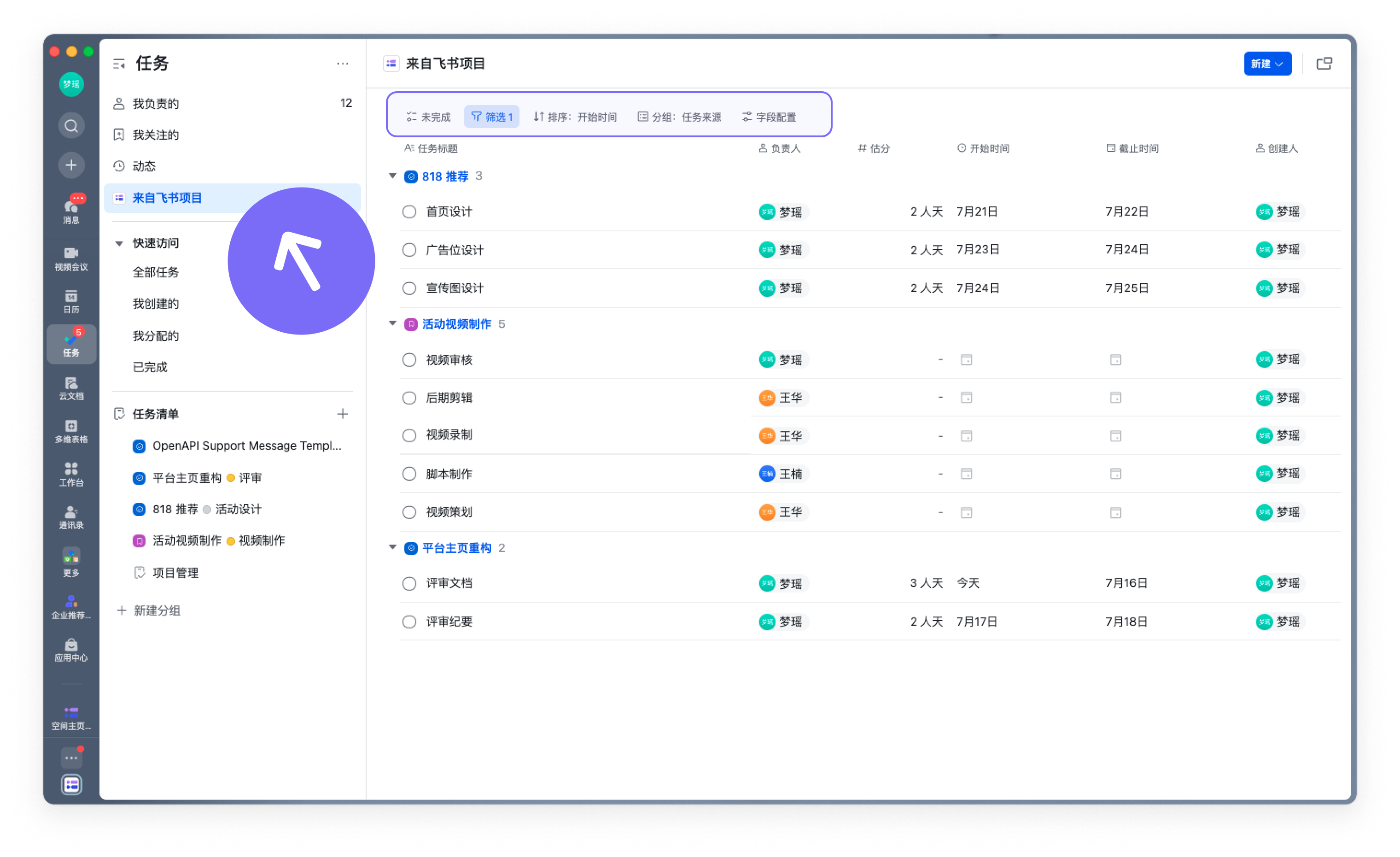Open the 新建 dropdown button
The width and height of the screenshot is (1400, 857).
coord(1267,64)
